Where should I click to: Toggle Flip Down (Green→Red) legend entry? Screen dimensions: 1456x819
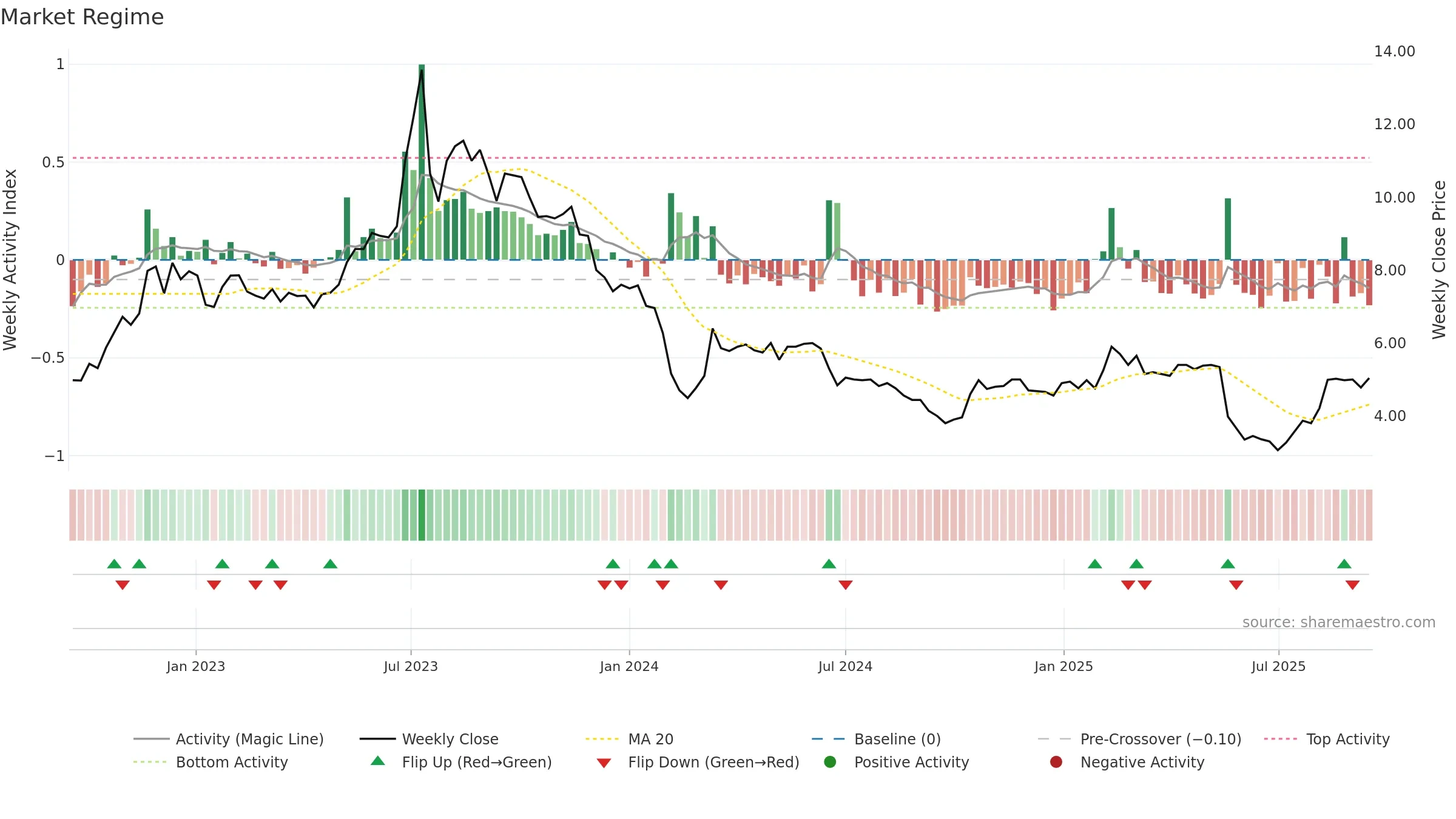click(698, 762)
